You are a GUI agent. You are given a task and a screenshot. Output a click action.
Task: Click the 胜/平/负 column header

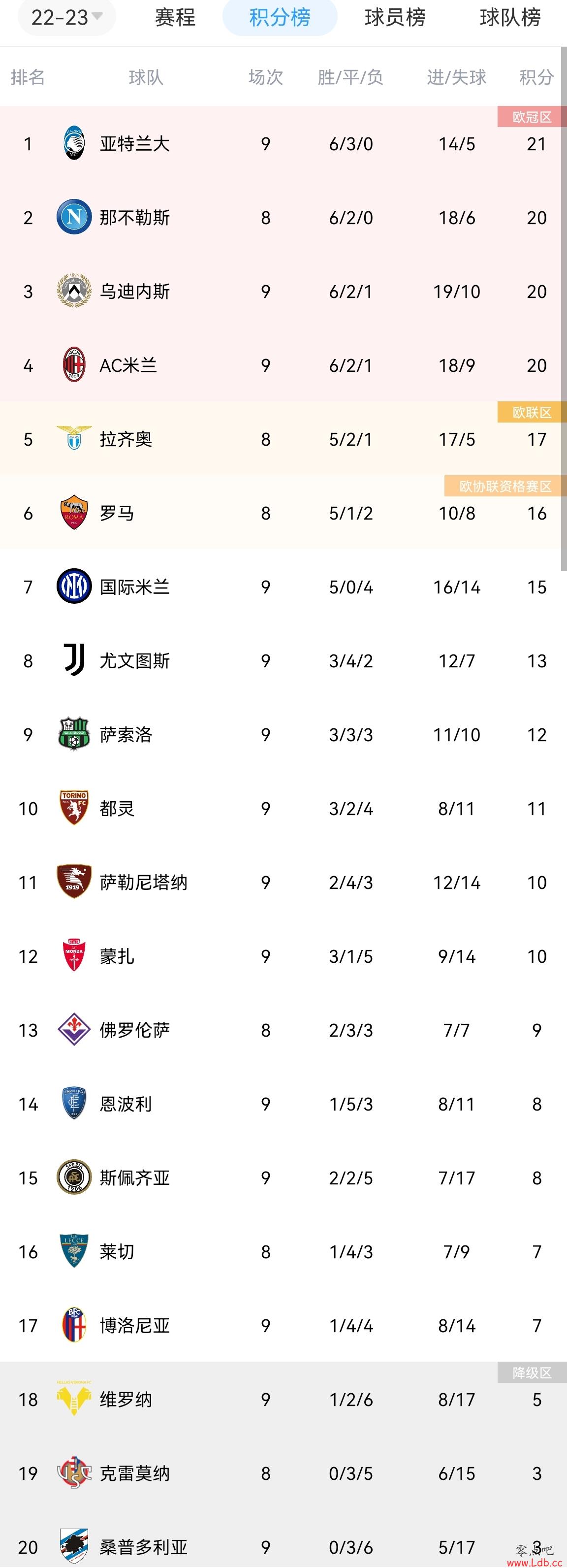[x=350, y=77]
